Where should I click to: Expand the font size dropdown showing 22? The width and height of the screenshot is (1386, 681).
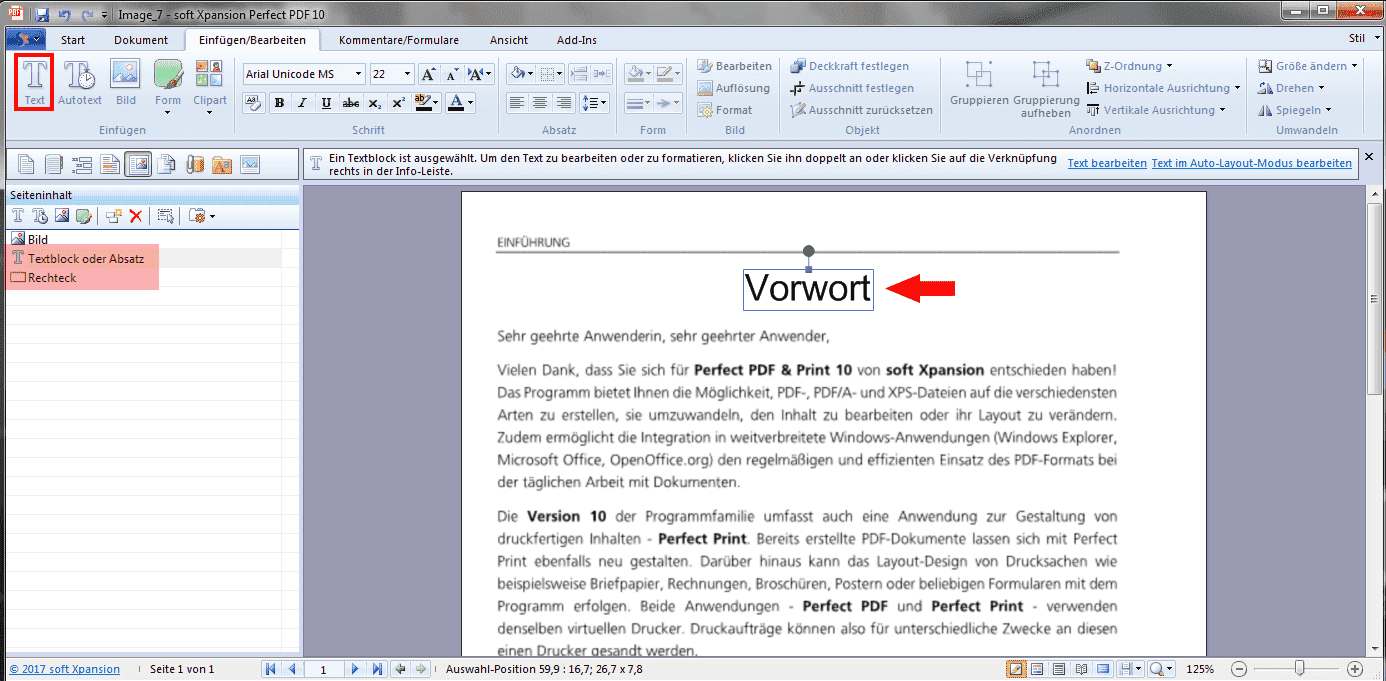(x=407, y=74)
